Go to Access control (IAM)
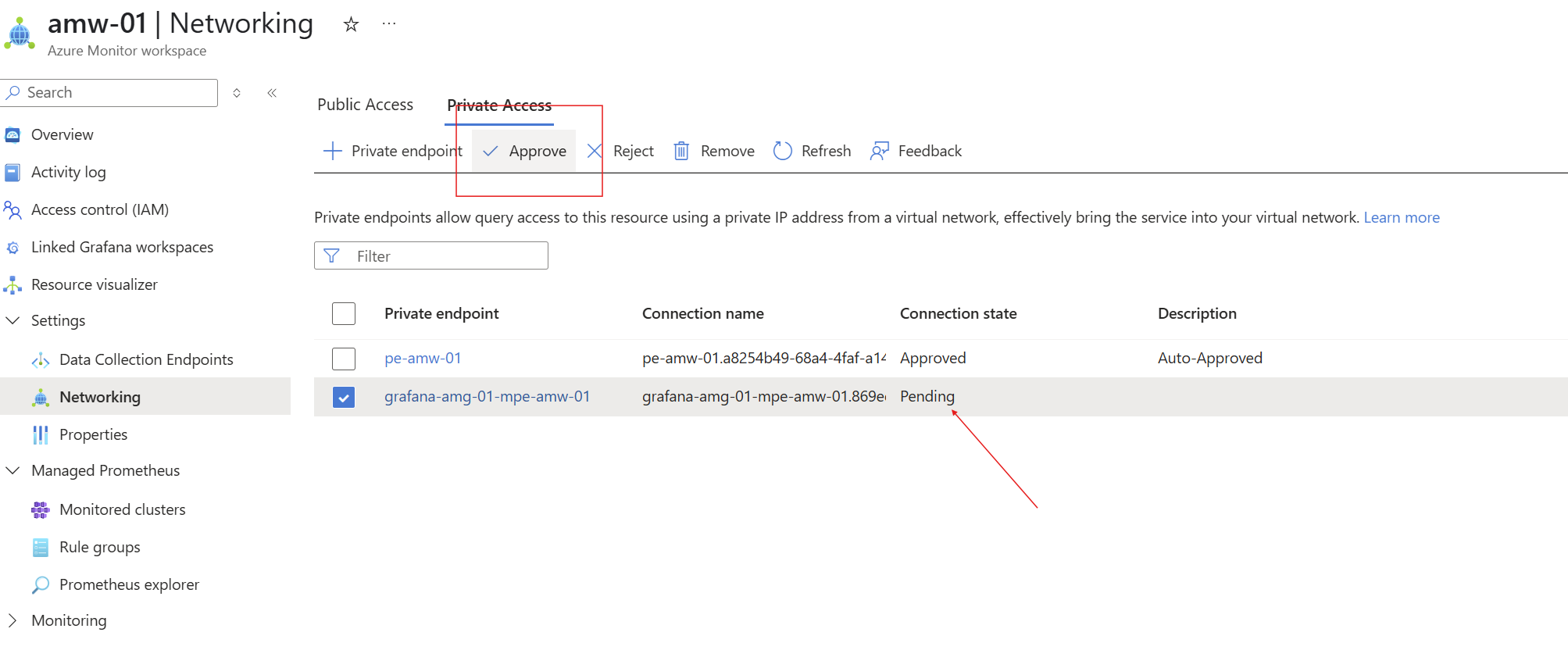Screen dimensions: 1568x650 (x=100, y=210)
